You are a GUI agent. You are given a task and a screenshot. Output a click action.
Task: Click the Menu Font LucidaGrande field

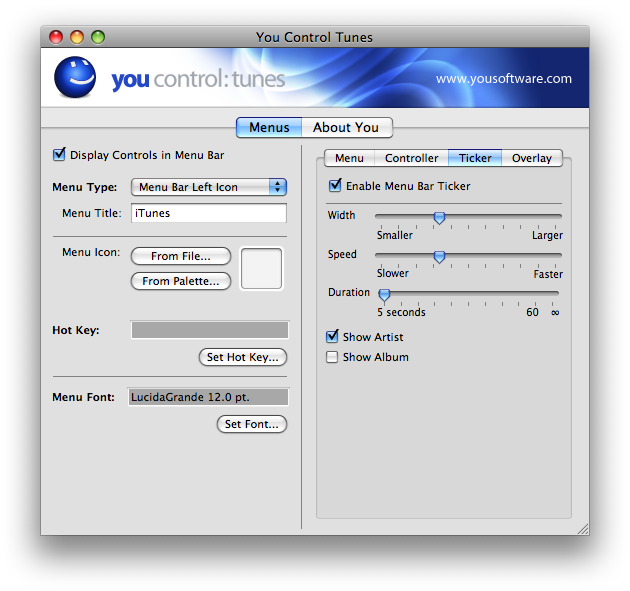(208, 397)
